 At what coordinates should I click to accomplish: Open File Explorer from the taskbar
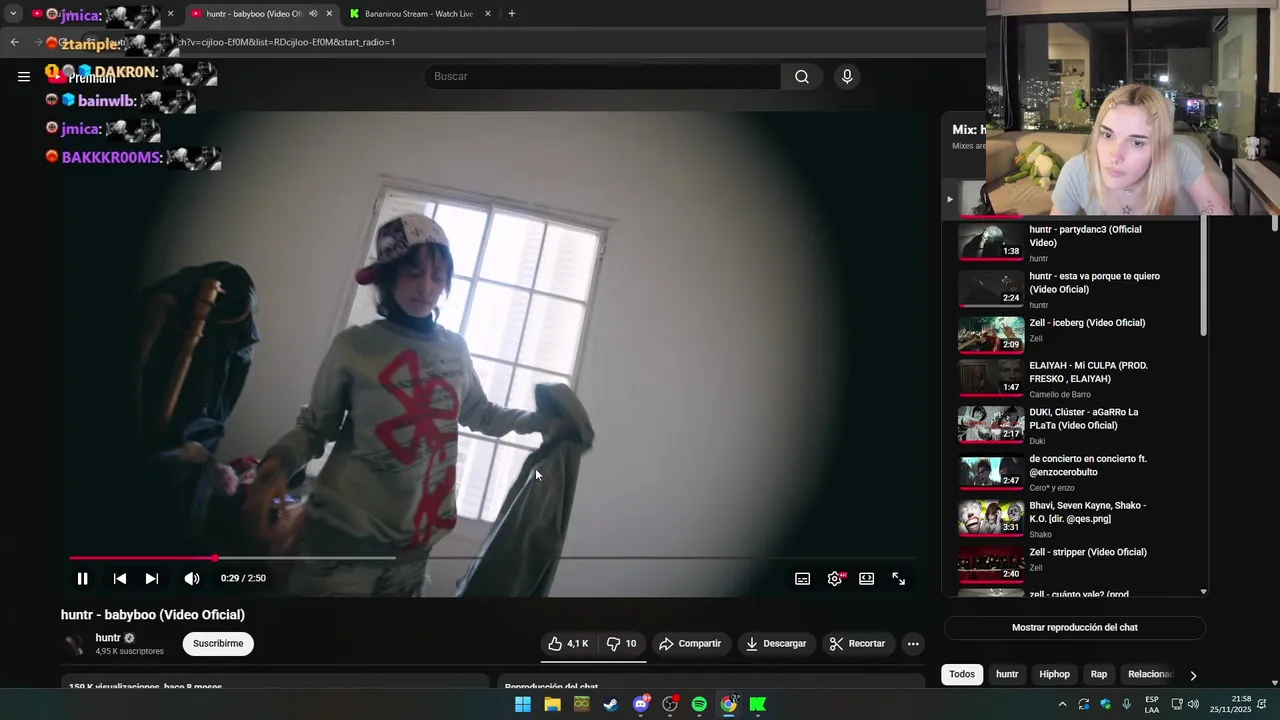[552, 704]
